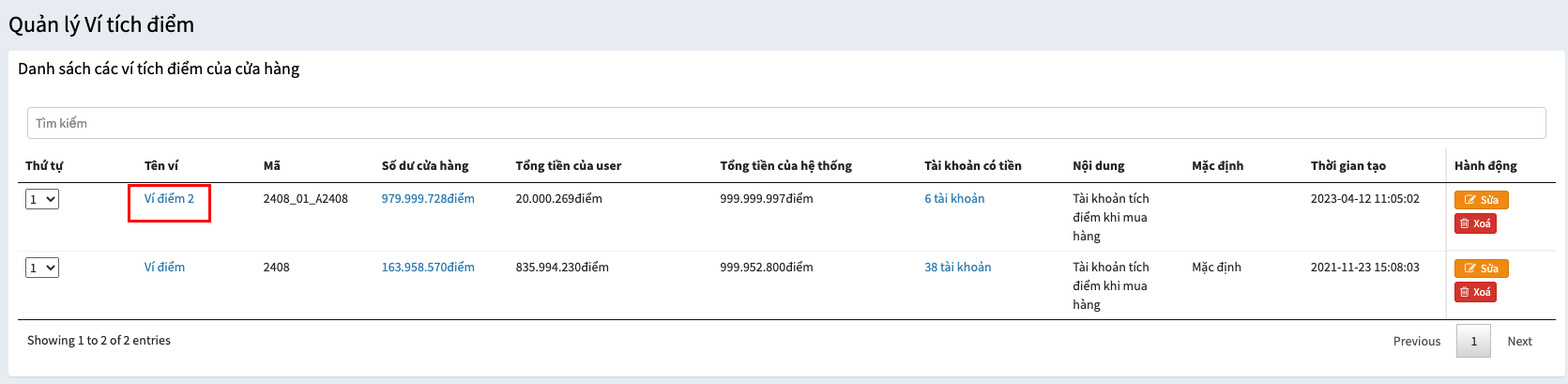Sort by the Thời gian tạo column
Viewport: 1568px width, 384px height.
click(1347, 166)
